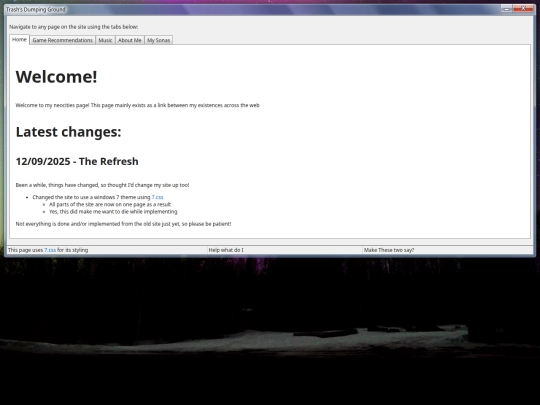540x405 pixels.
Task: Open the Music tab
Action: click(105, 40)
